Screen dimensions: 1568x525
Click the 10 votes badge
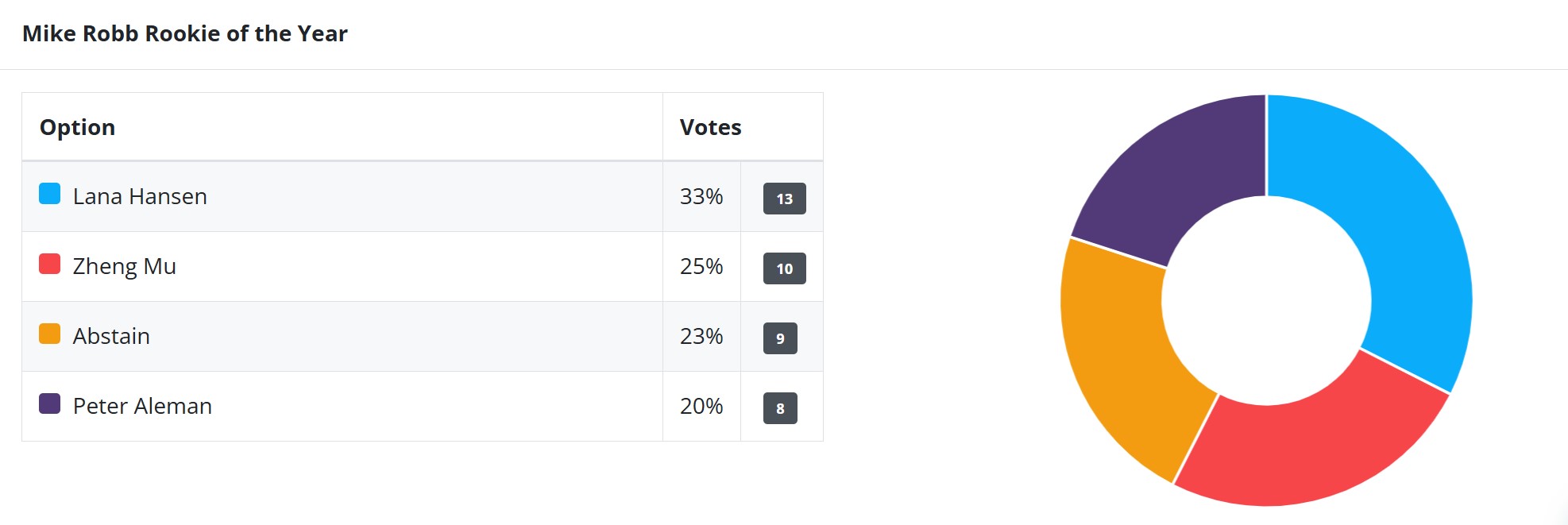[784, 268]
